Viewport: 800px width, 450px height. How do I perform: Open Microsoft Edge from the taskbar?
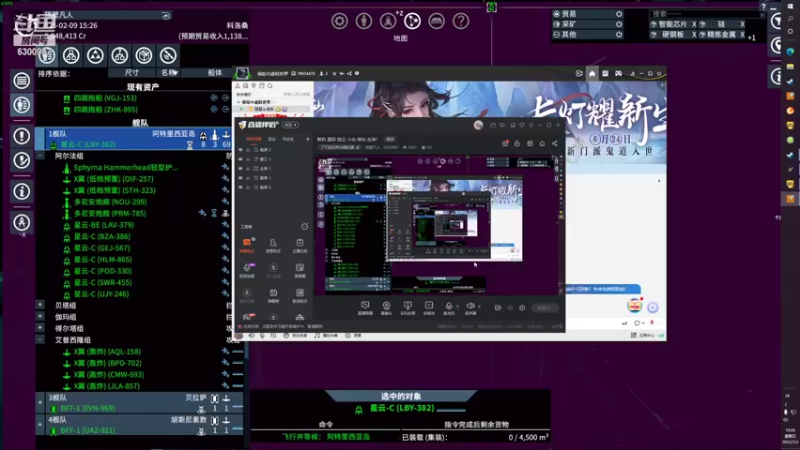pyautogui.click(x=790, y=52)
